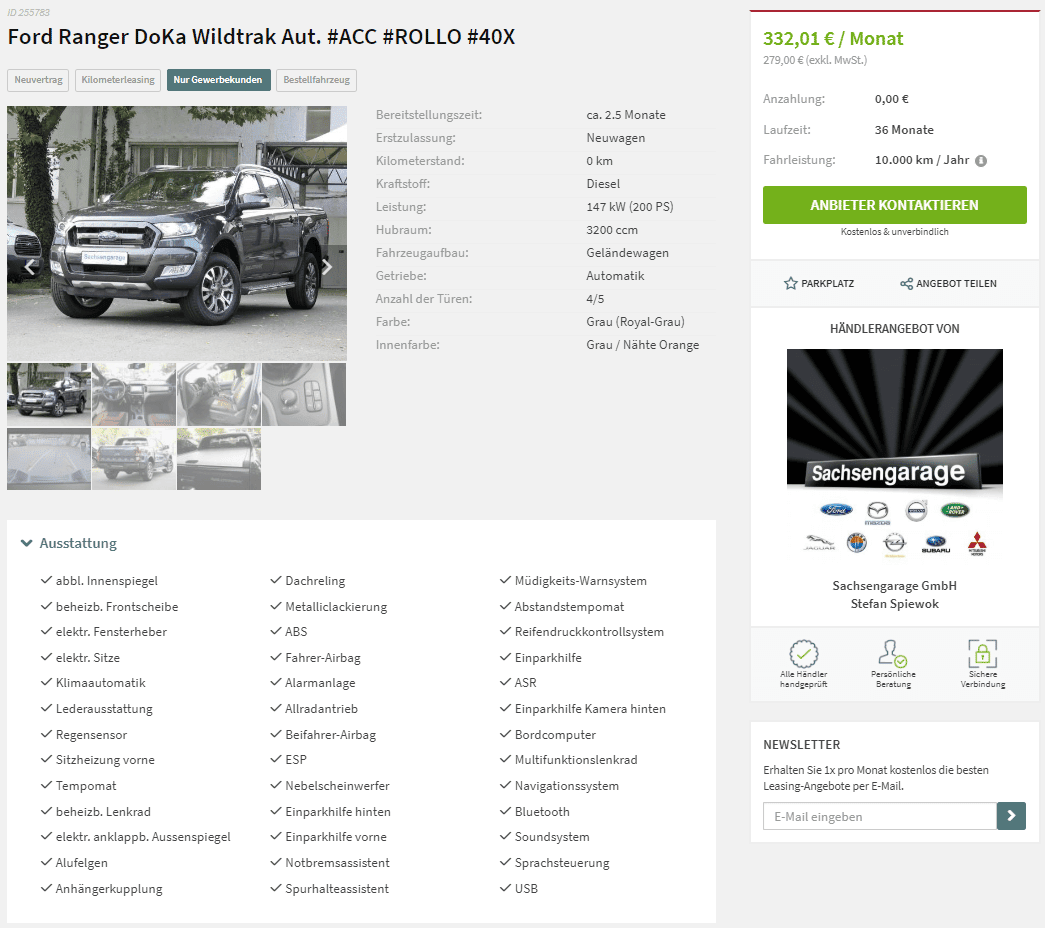The image size is (1045, 928).
Task: Click the Parkplatz link text
Action: point(827,283)
